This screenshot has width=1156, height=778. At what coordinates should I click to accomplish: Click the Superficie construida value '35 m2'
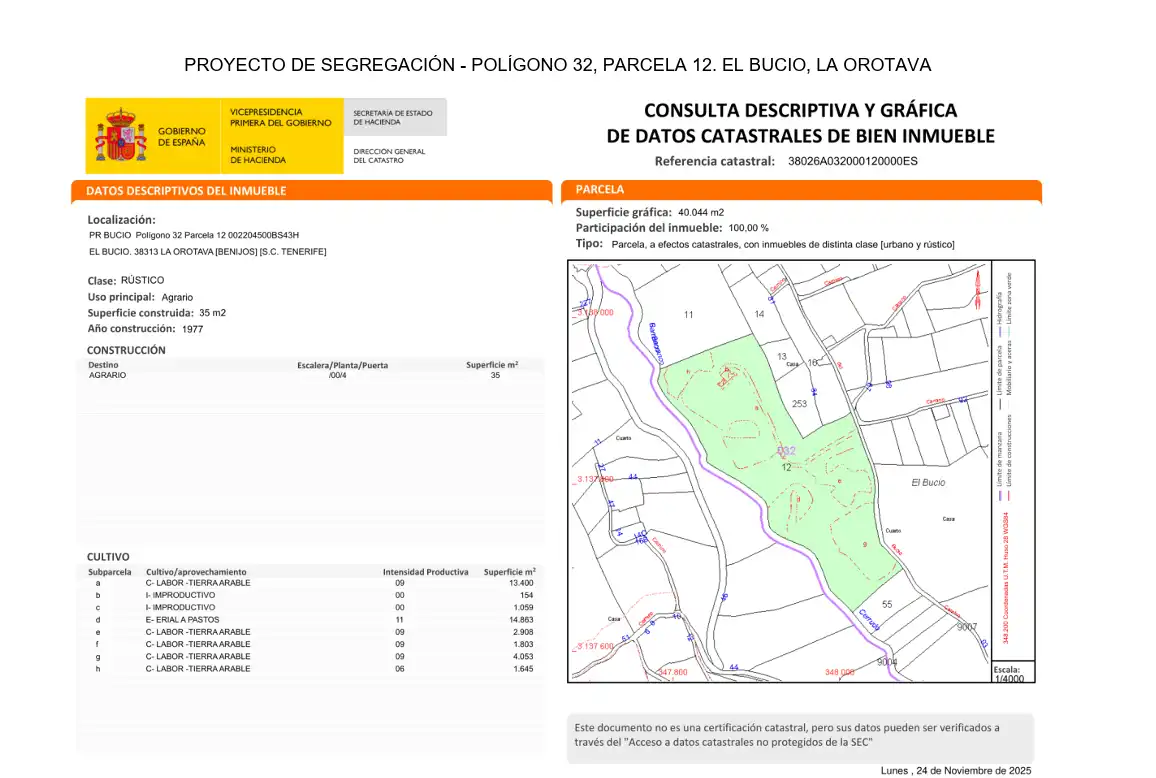tap(212, 313)
